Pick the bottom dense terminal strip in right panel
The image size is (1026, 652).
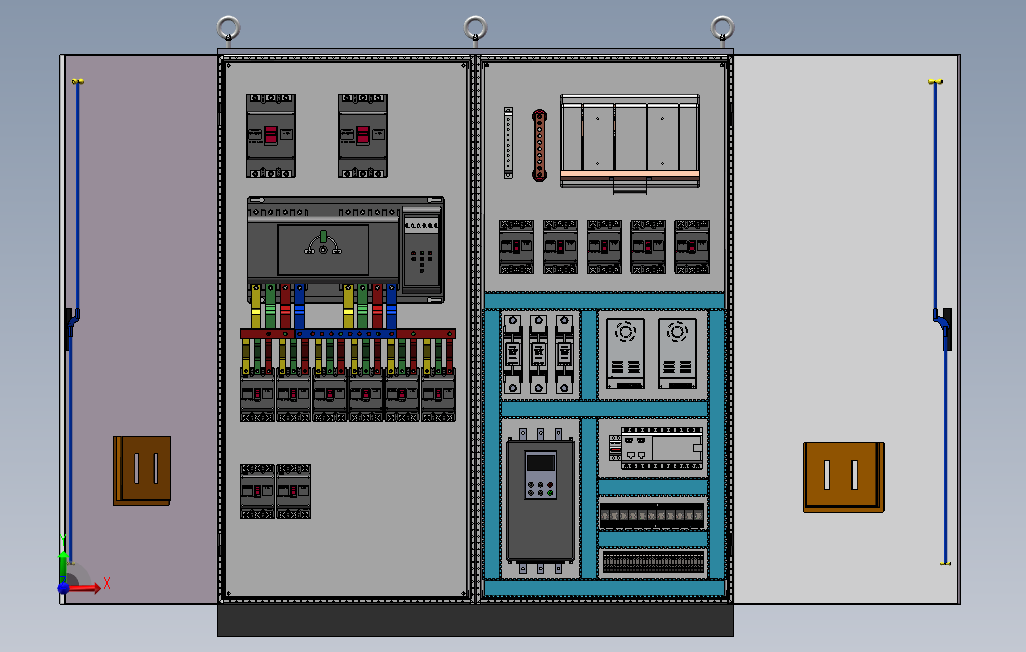pyautogui.click(x=654, y=562)
